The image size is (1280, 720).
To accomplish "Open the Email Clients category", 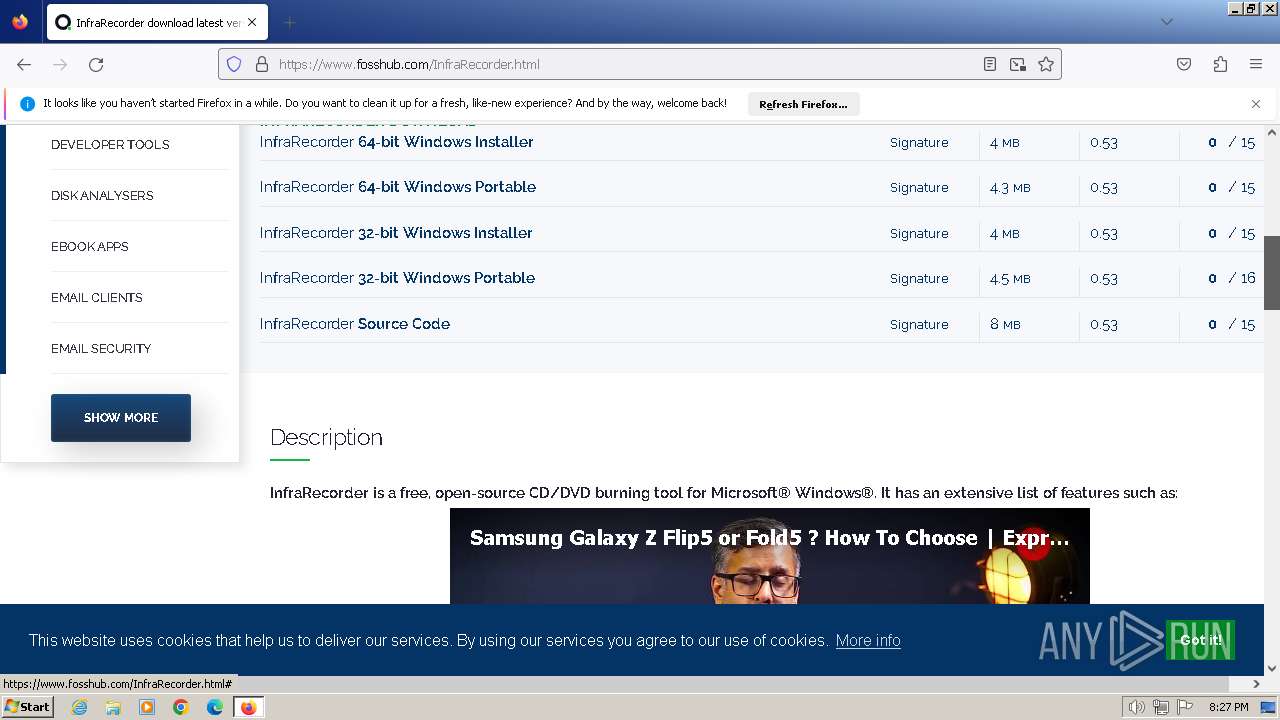I will [97, 297].
